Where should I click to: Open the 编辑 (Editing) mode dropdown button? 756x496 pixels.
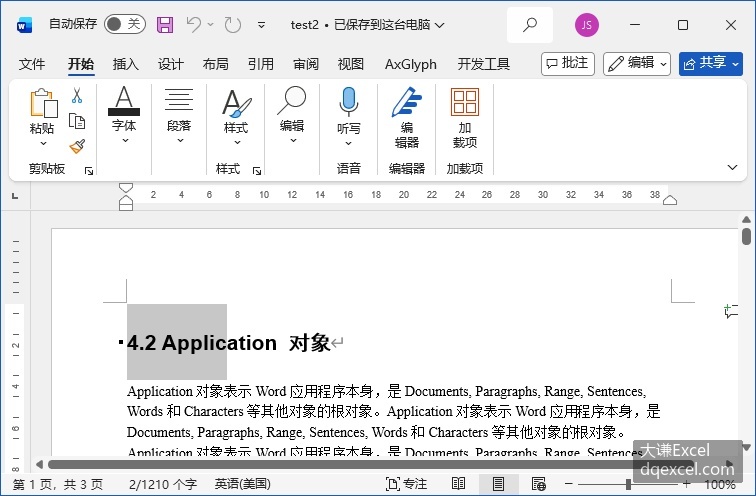pyautogui.click(x=636, y=64)
